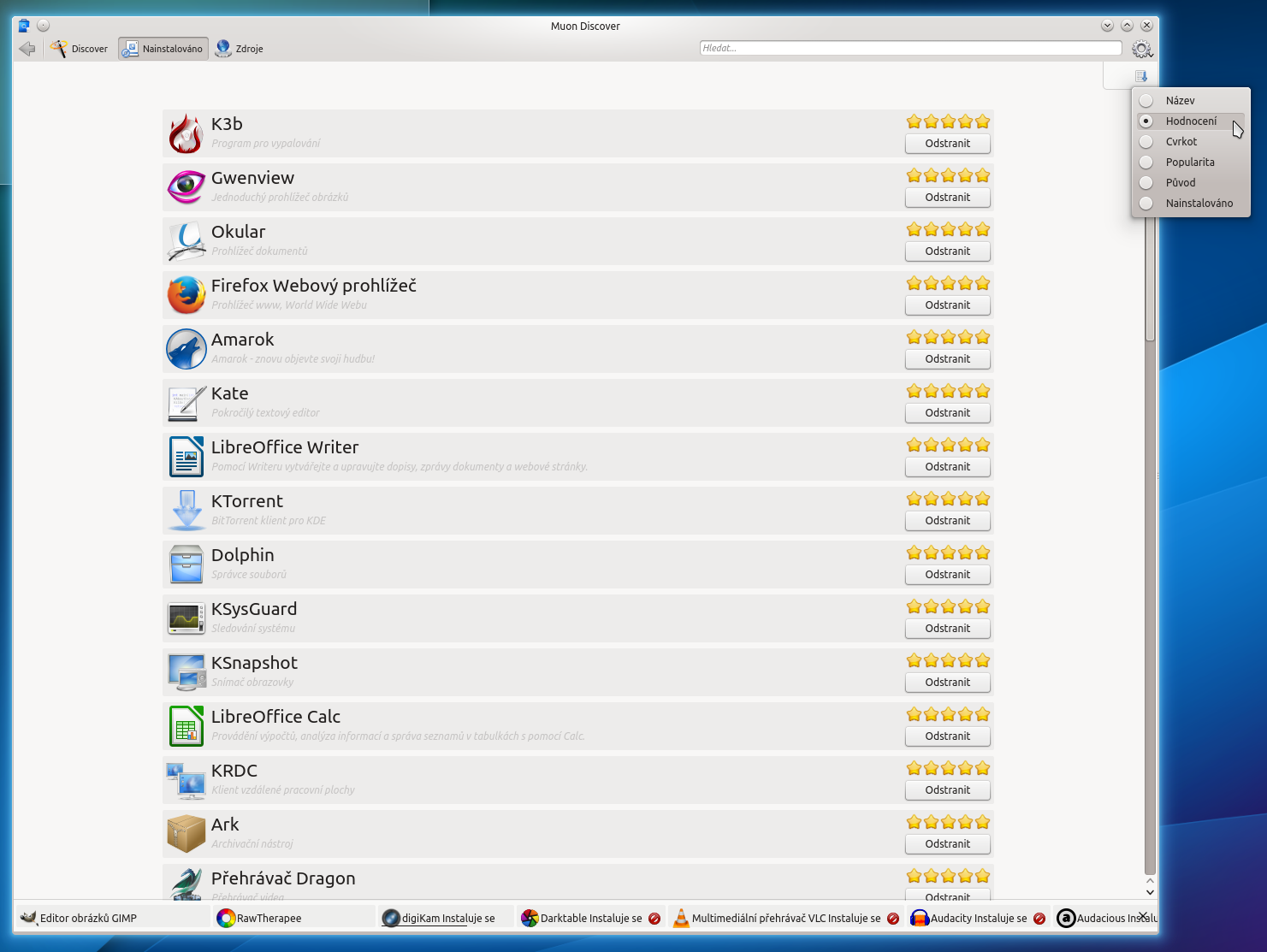1267x952 pixels.
Task: Click the Okular star rating
Action: [948, 229]
